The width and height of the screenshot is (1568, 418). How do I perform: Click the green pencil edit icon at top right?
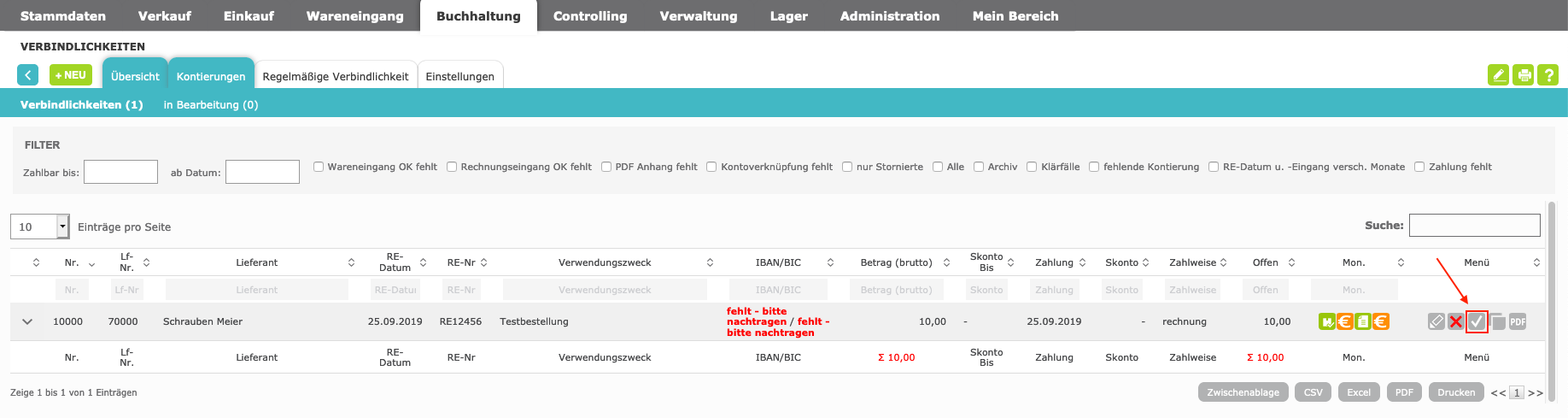click(1498, 75)
